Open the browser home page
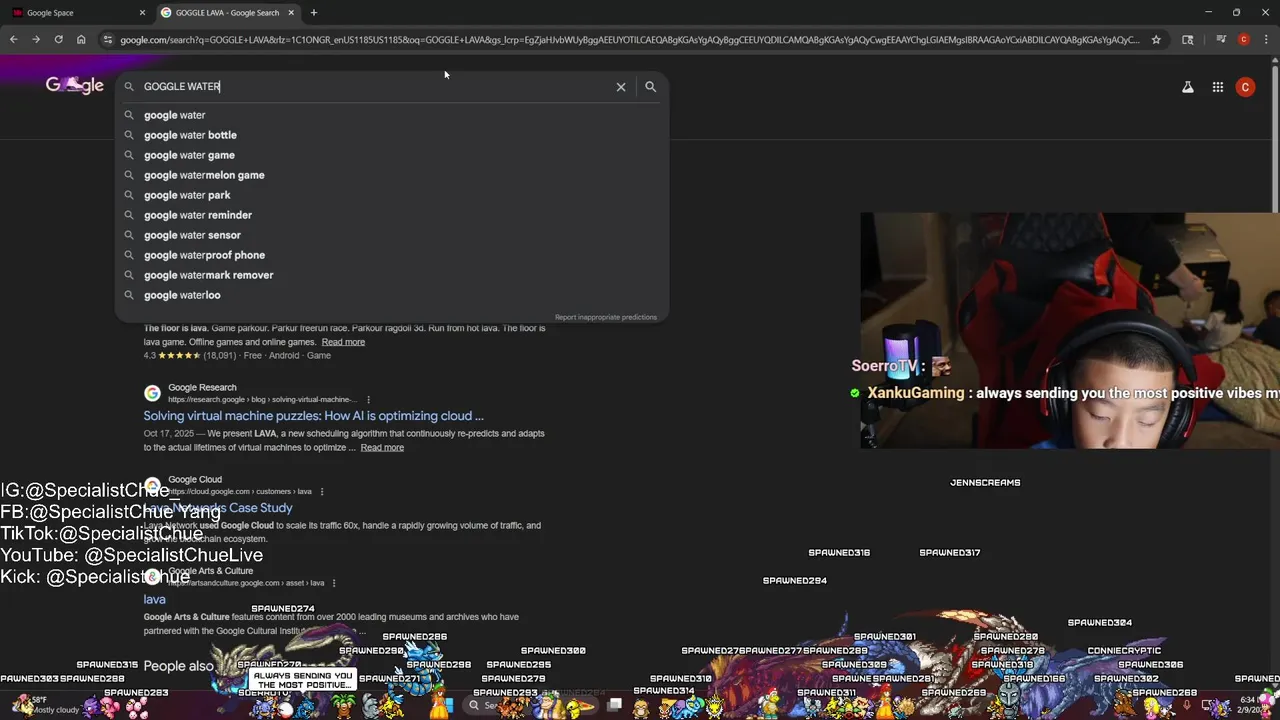Image resolution: width=1280 pixels, height=720 pixels. click(x=81, y=40)
